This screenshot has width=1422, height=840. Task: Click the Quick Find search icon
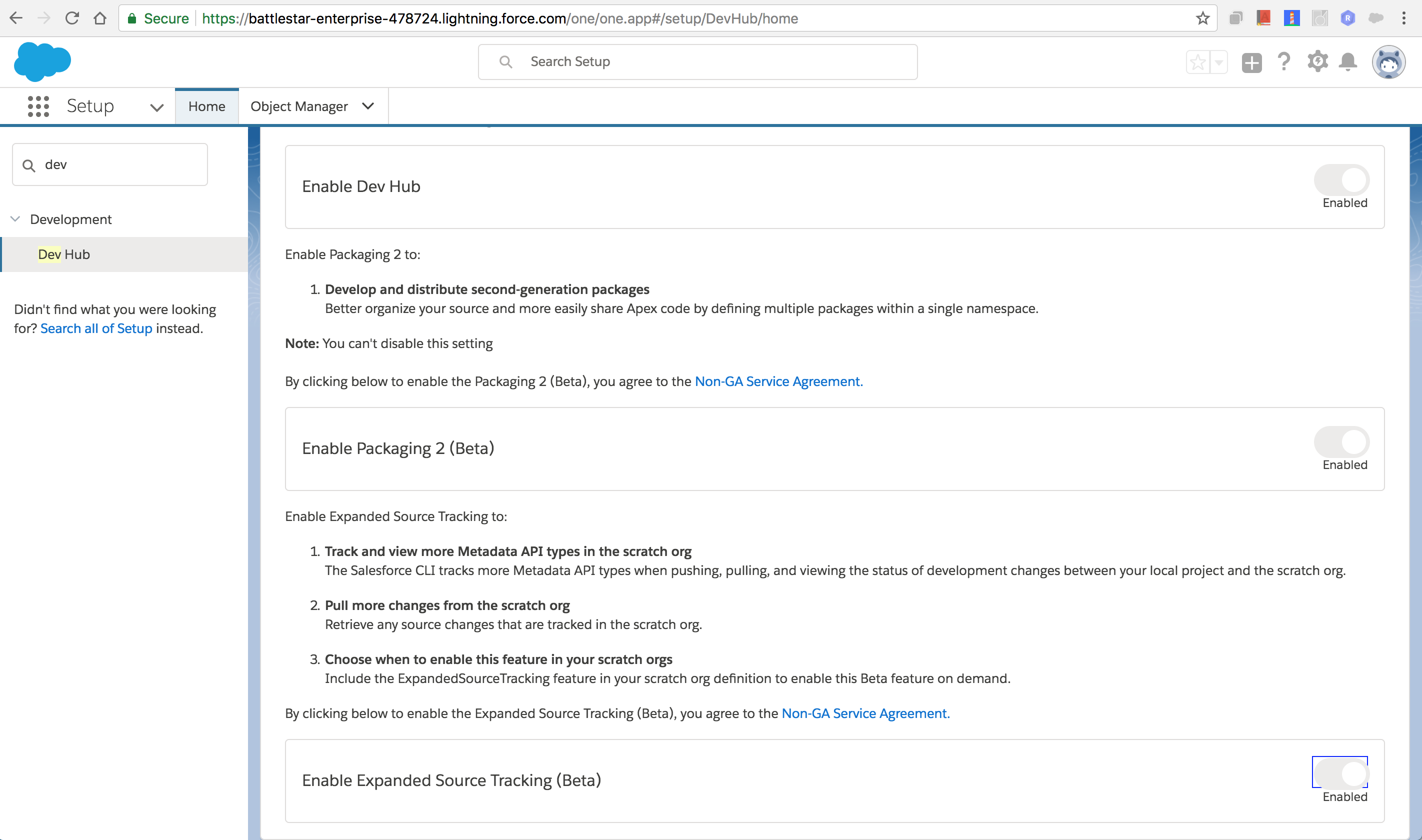(x=29, y=165)
